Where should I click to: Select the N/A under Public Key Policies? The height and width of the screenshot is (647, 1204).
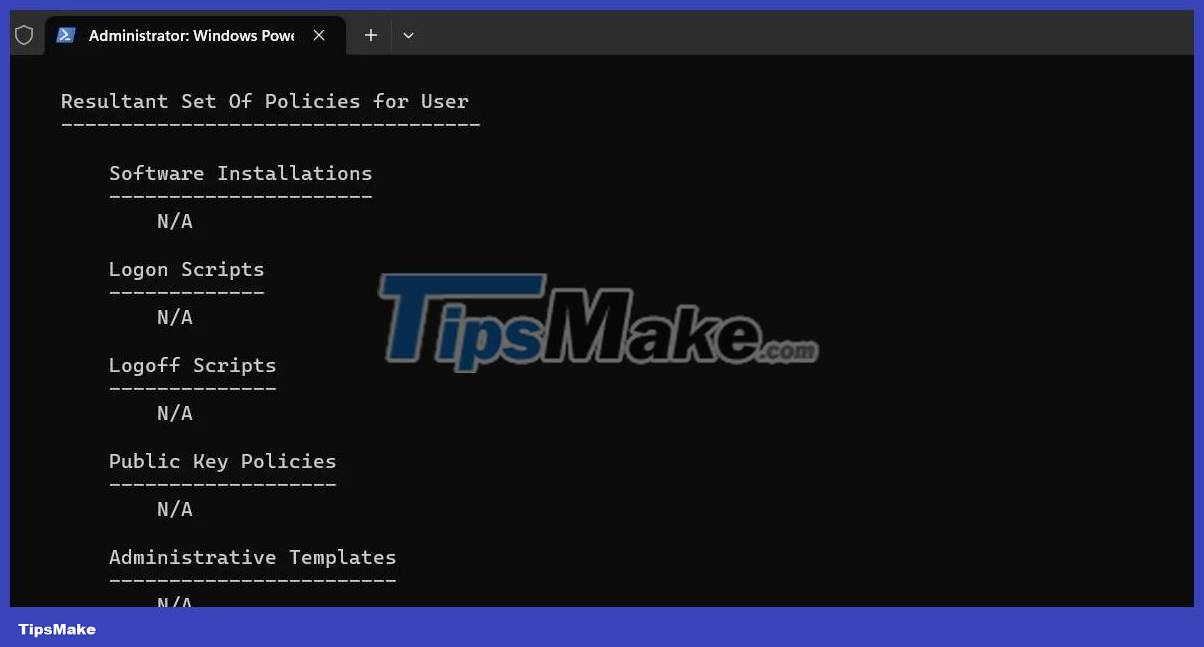174,509
